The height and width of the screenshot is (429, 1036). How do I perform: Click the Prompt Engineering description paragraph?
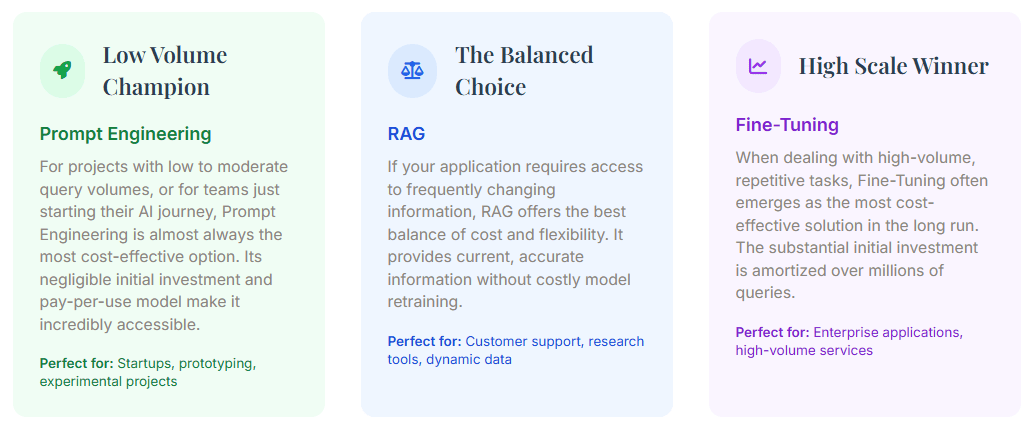coord(164,245)
